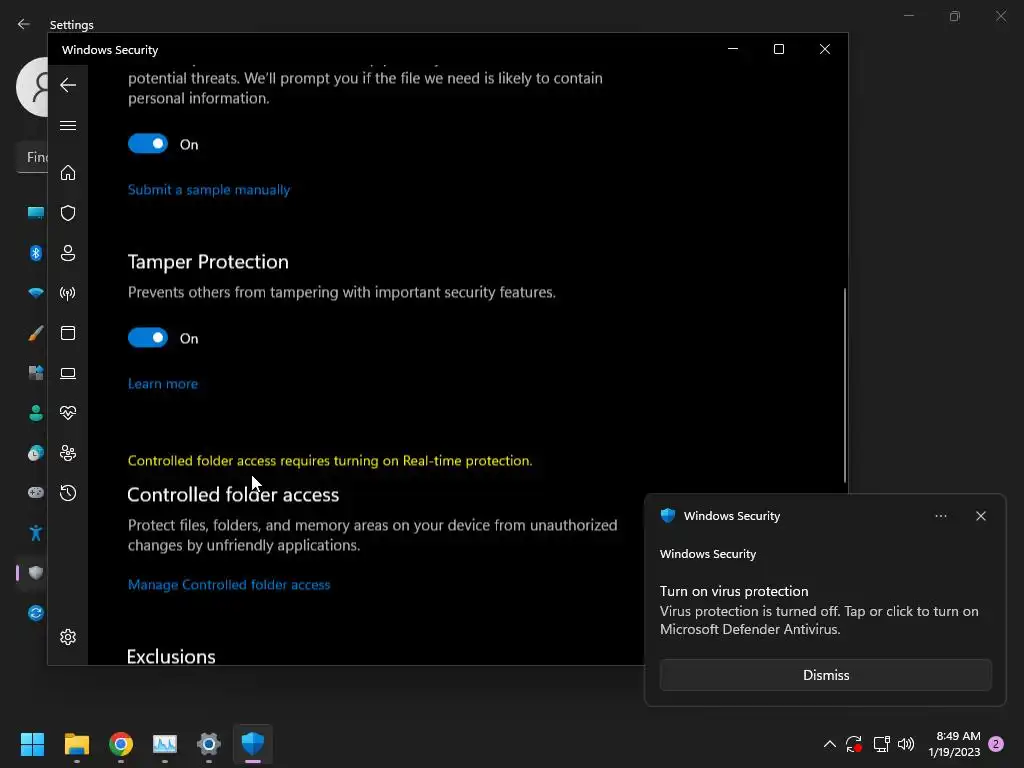Open Network & internet in Settings sidebar
1024x768 pixels.
pyautogui.click(x=35, y=293)
